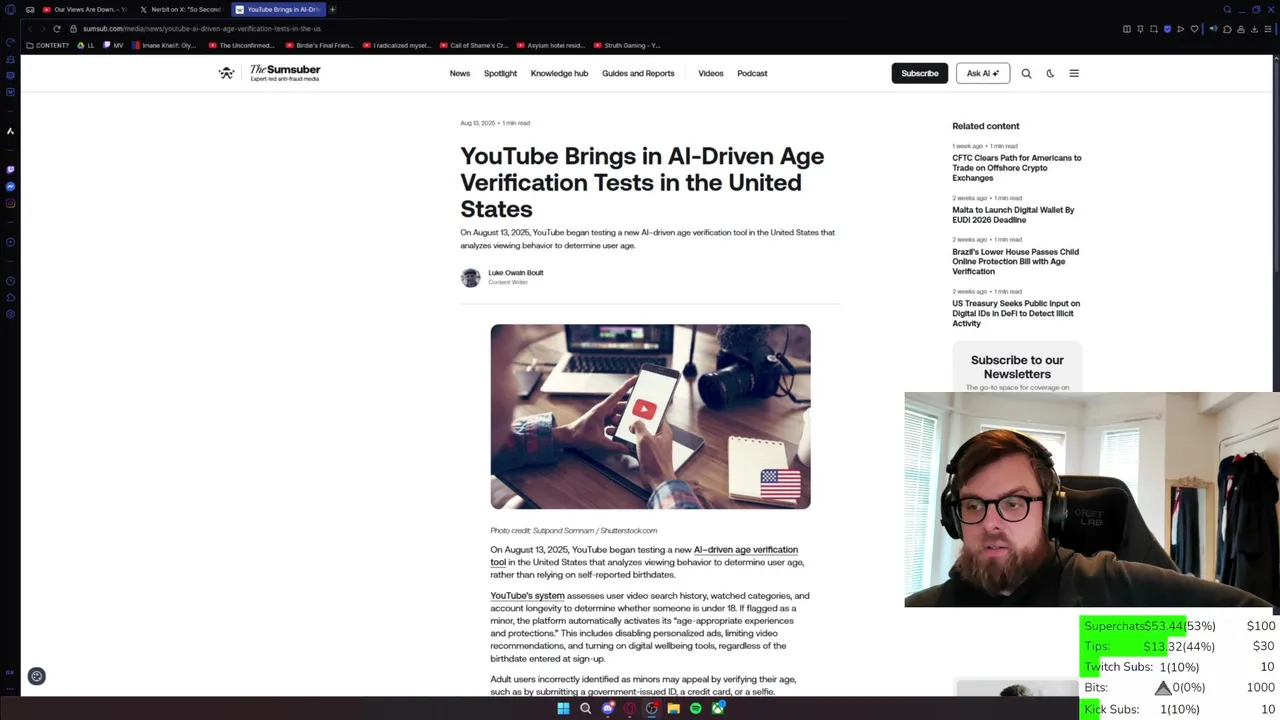Click the snapshot capture icon in toolbar
Screen dimensions: 1280x720
coord(1153,29)
